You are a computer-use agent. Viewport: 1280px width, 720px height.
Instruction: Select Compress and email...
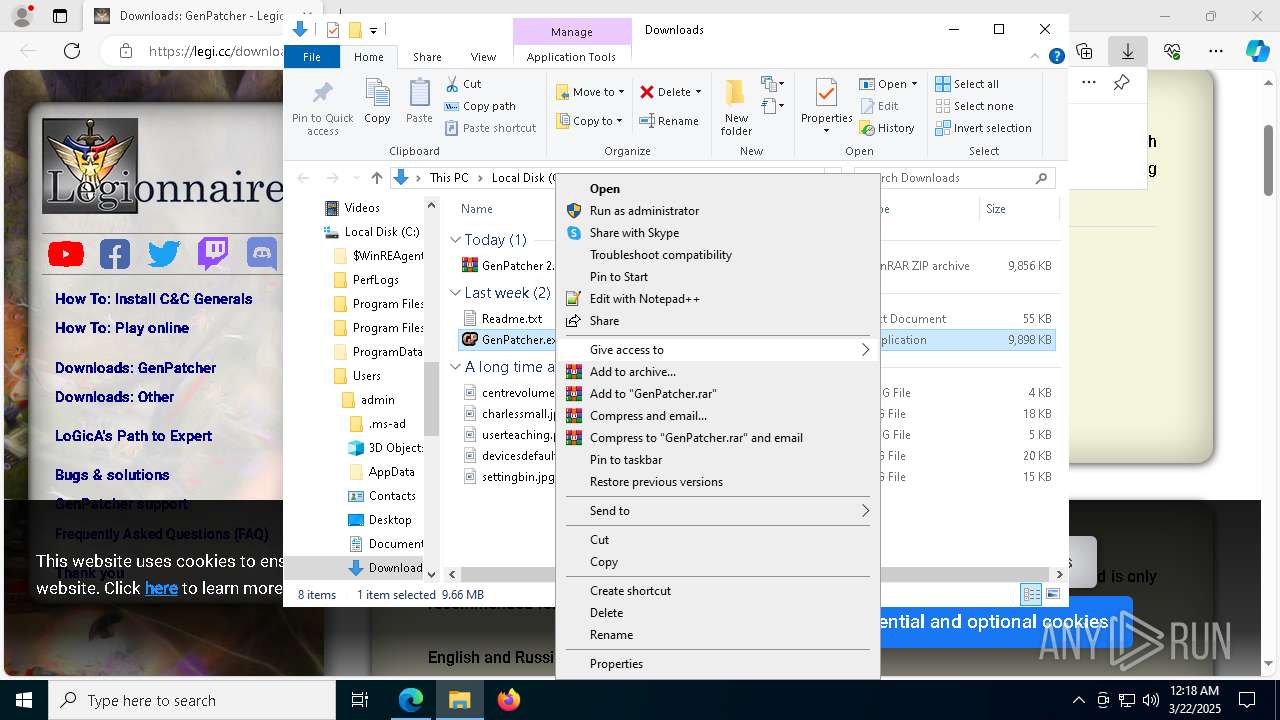[717, 416]
